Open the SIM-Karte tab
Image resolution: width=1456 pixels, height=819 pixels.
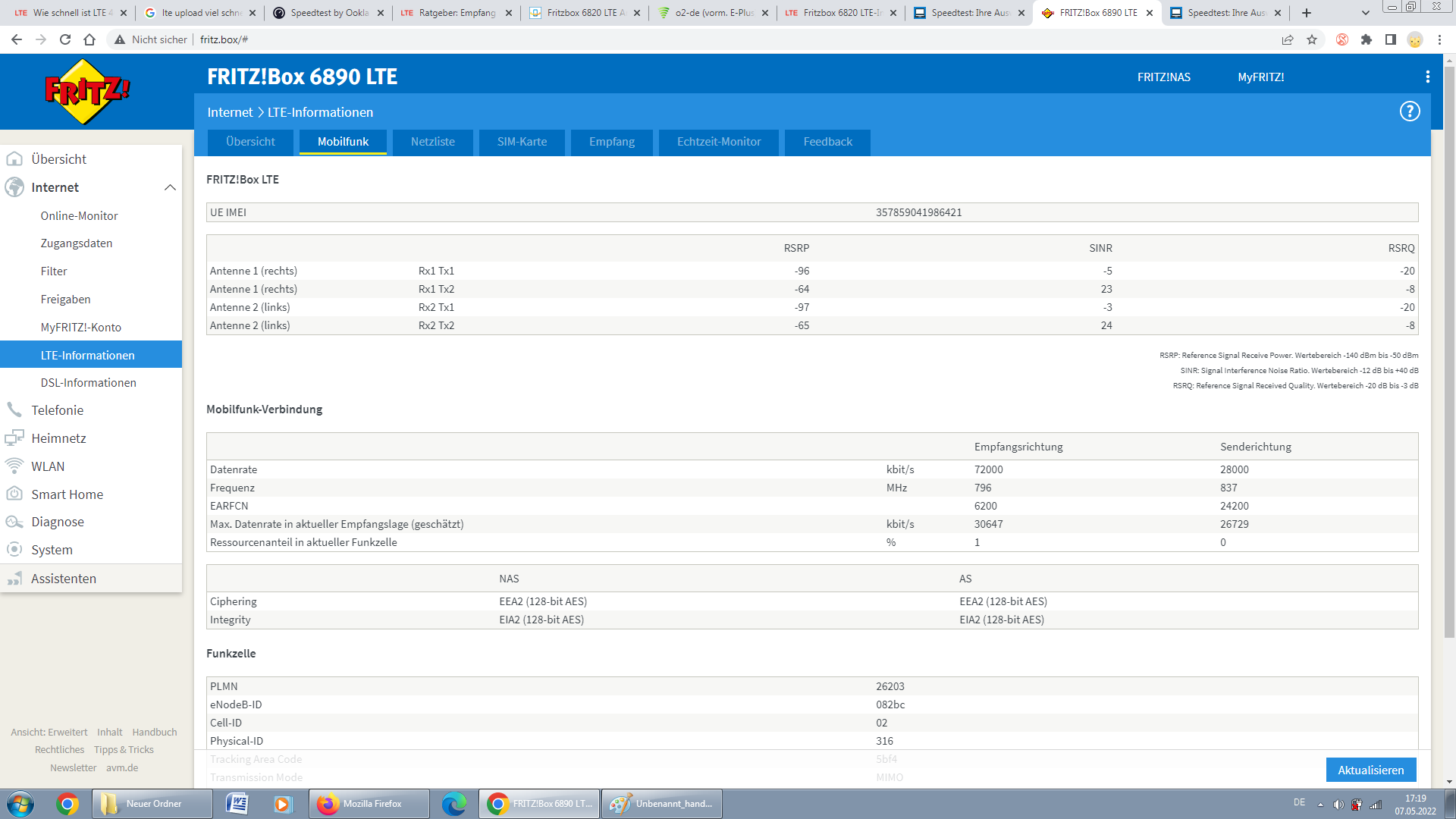tap(522, 142)
